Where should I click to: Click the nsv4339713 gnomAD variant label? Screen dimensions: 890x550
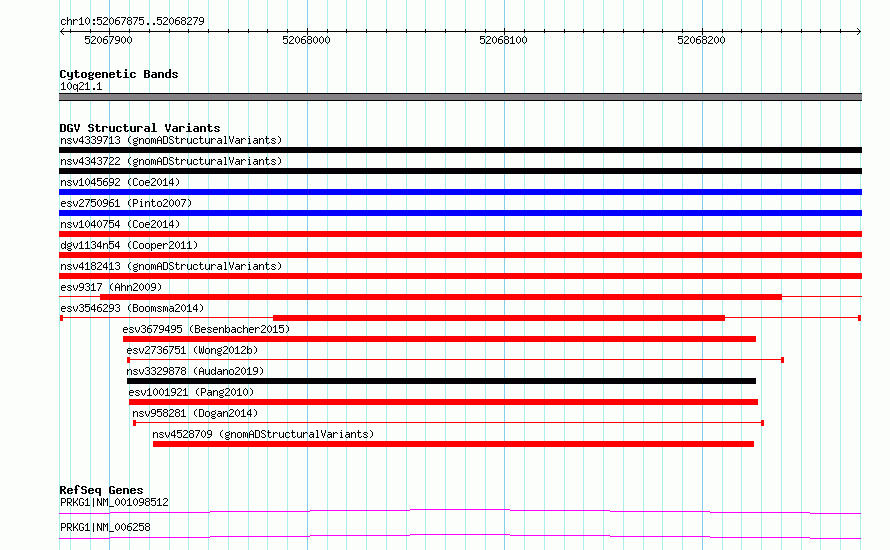(x=171, y=140)
